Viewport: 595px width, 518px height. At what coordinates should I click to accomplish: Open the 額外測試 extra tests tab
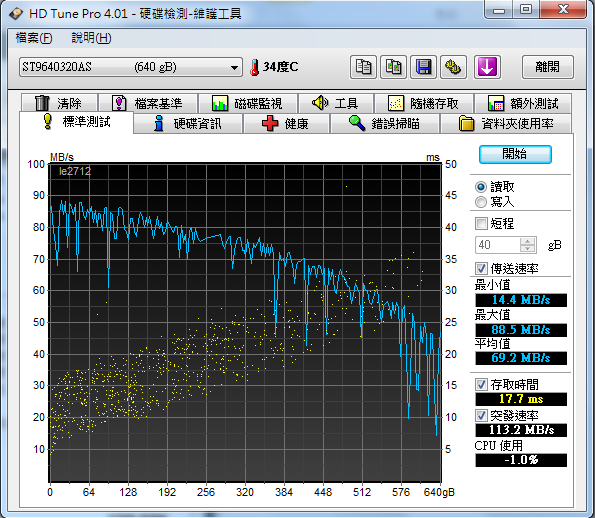click(523, 103)
